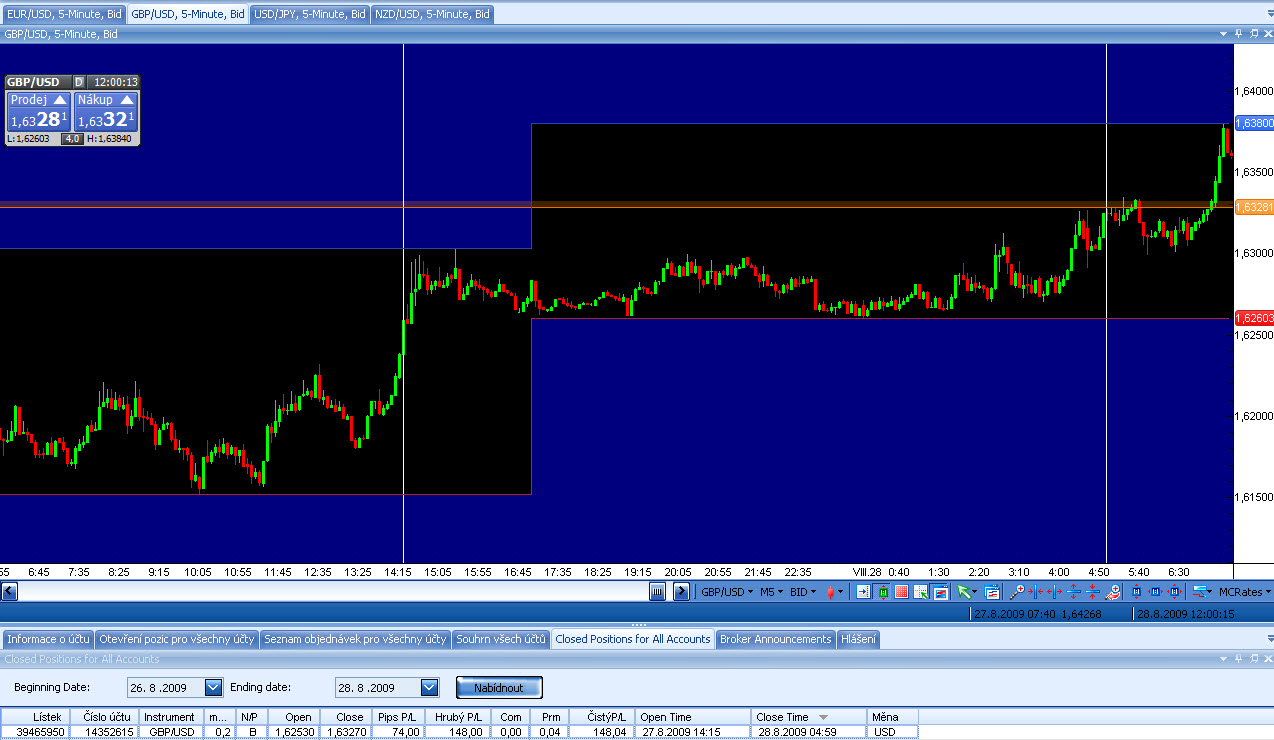The height and width of the screenshot is (740, 1274).
Task: Toggle the green candle autoscale icon
Action: tap(883, 592)
